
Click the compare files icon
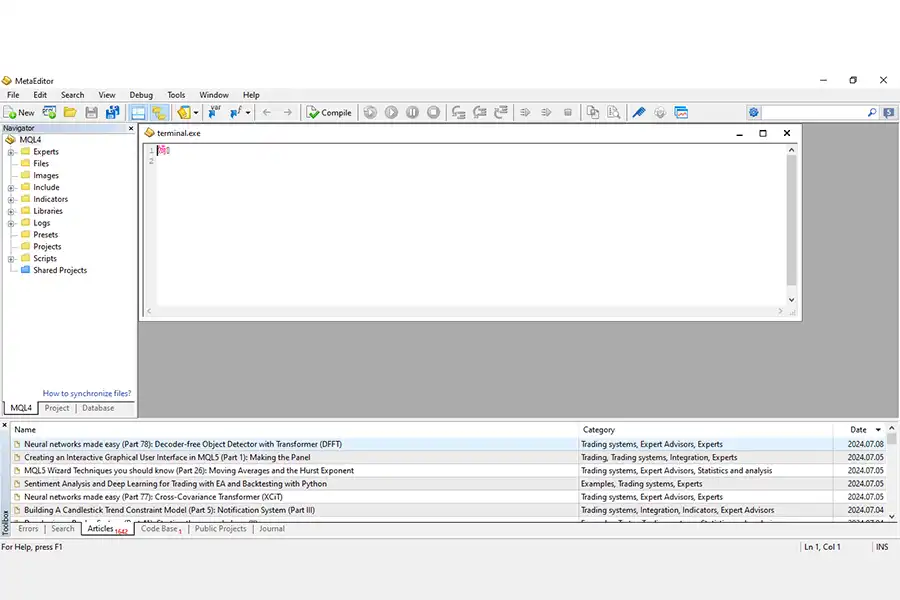(x=592, y=113)
